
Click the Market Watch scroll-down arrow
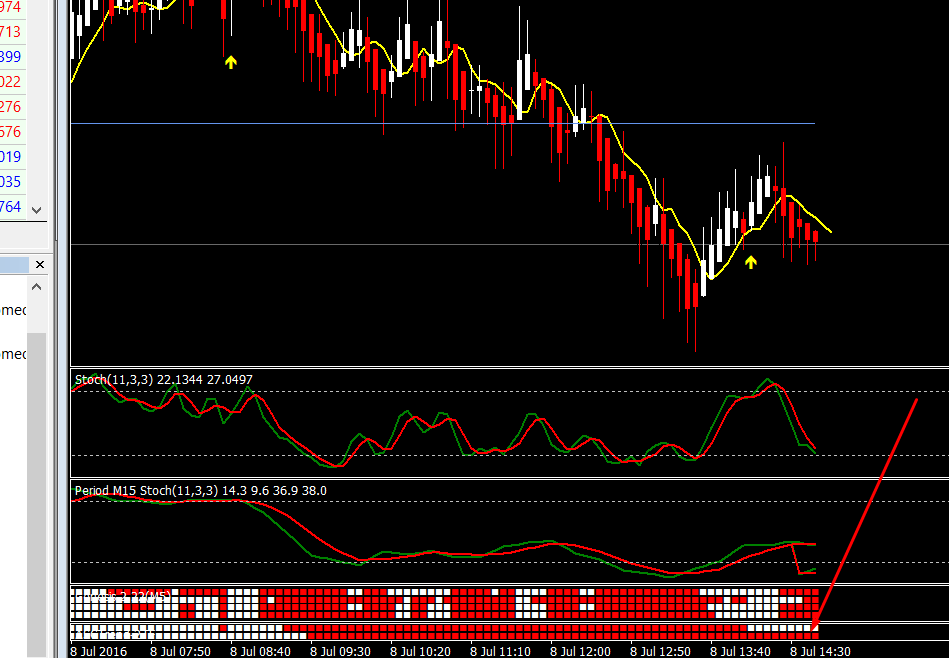point(36,210)
